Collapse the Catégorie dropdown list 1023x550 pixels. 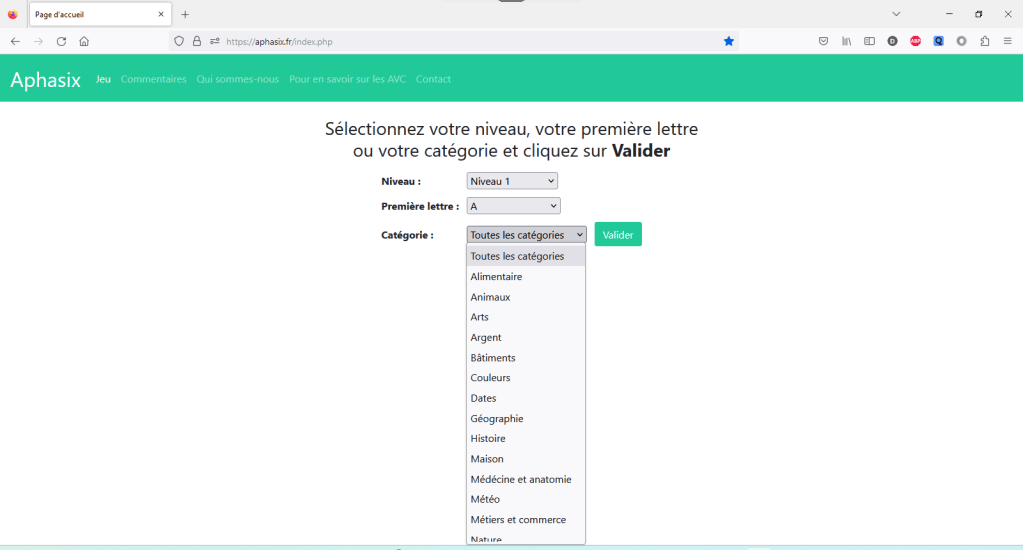[x=526, y=235]
